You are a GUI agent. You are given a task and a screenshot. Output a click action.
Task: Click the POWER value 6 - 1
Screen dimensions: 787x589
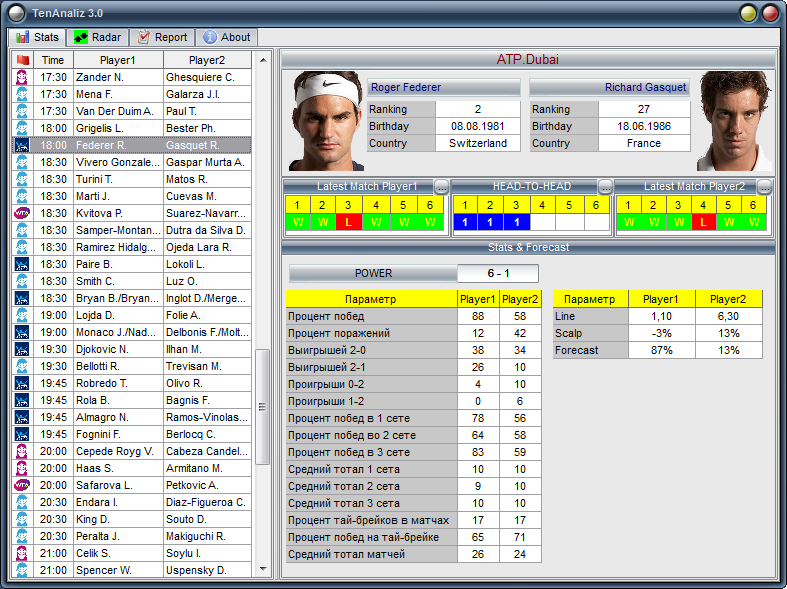point(498,273)
